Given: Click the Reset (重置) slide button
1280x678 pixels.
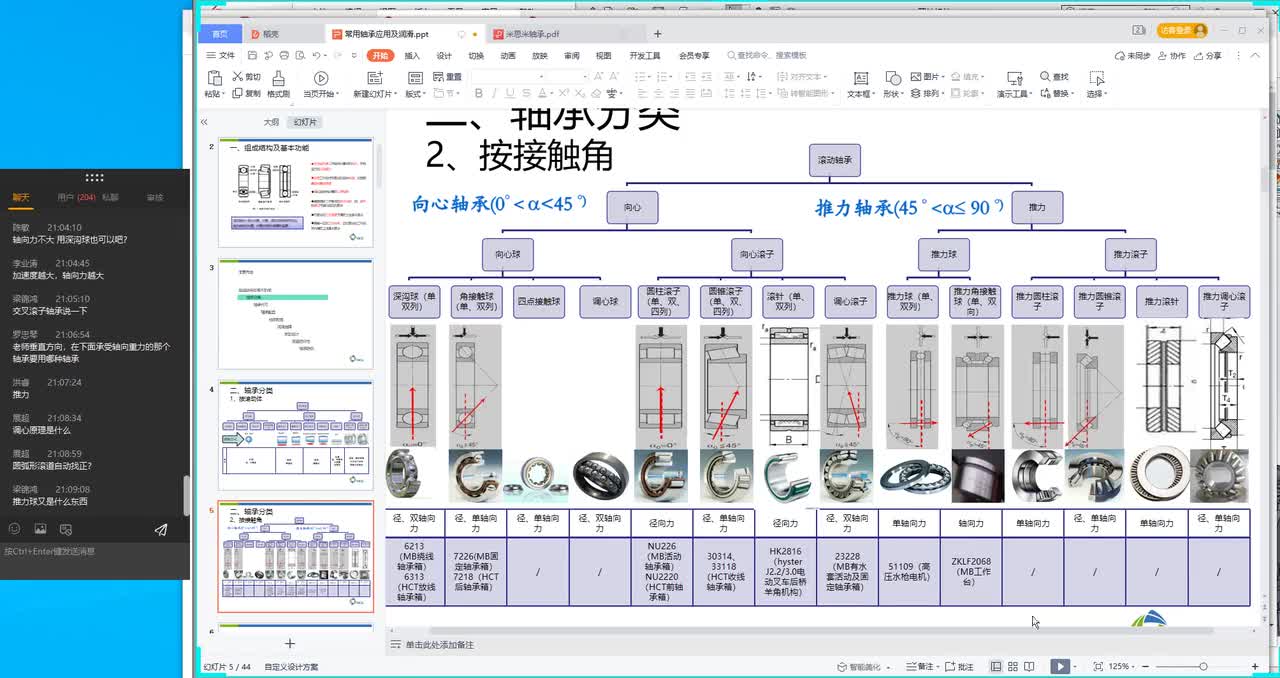Looking at the screenshot, I should [x=448, y=77].
